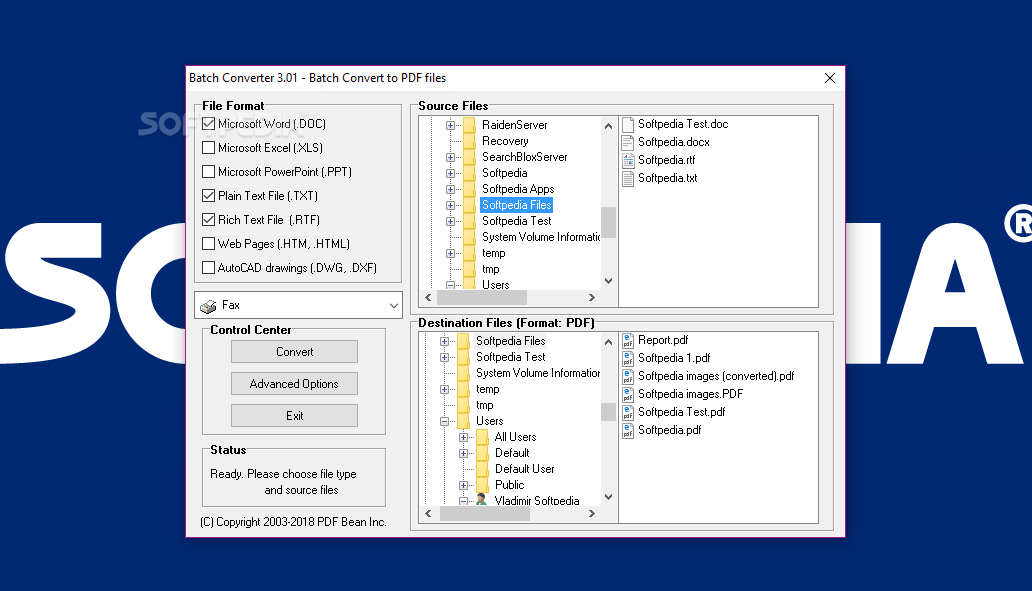The height and width of the screenshot is (591, 1032).
Task: Click the Default User folder icon
Action: pos(482,469)
